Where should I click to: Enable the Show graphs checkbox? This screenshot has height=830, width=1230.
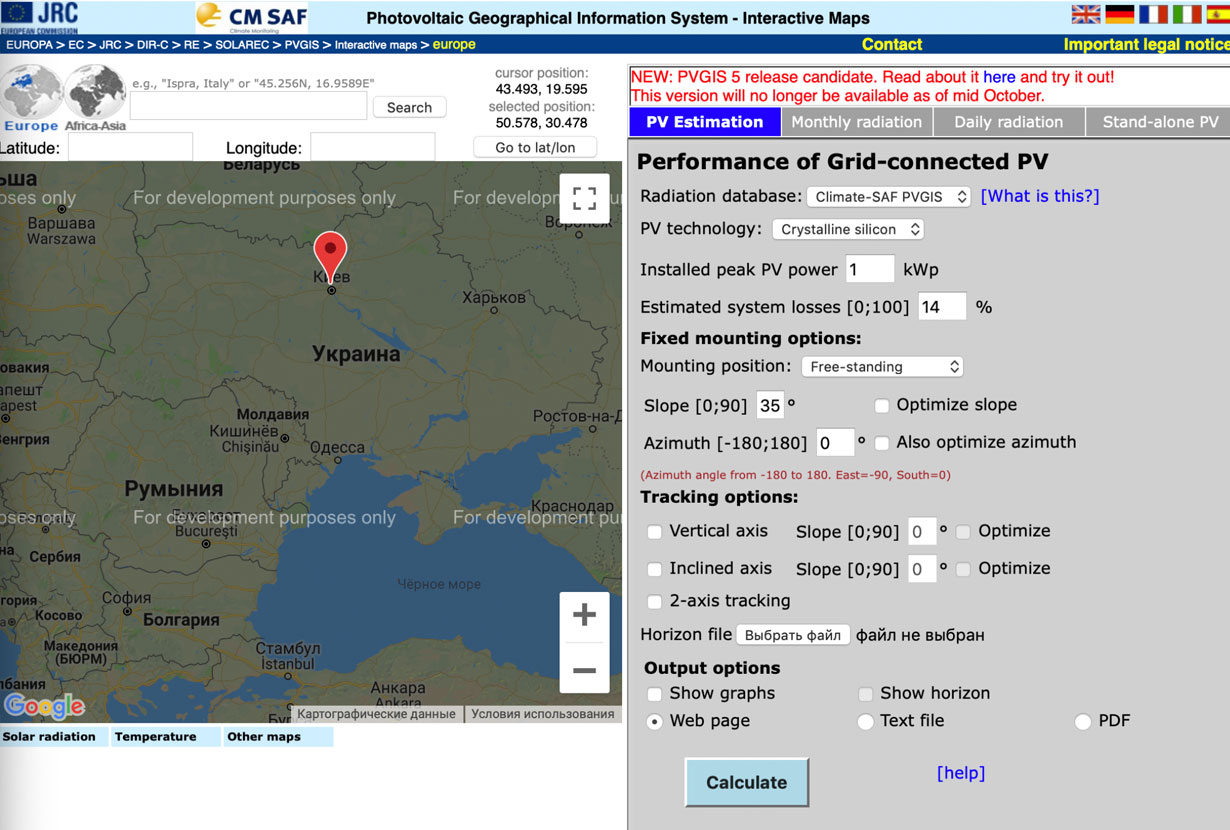(654, 694)
